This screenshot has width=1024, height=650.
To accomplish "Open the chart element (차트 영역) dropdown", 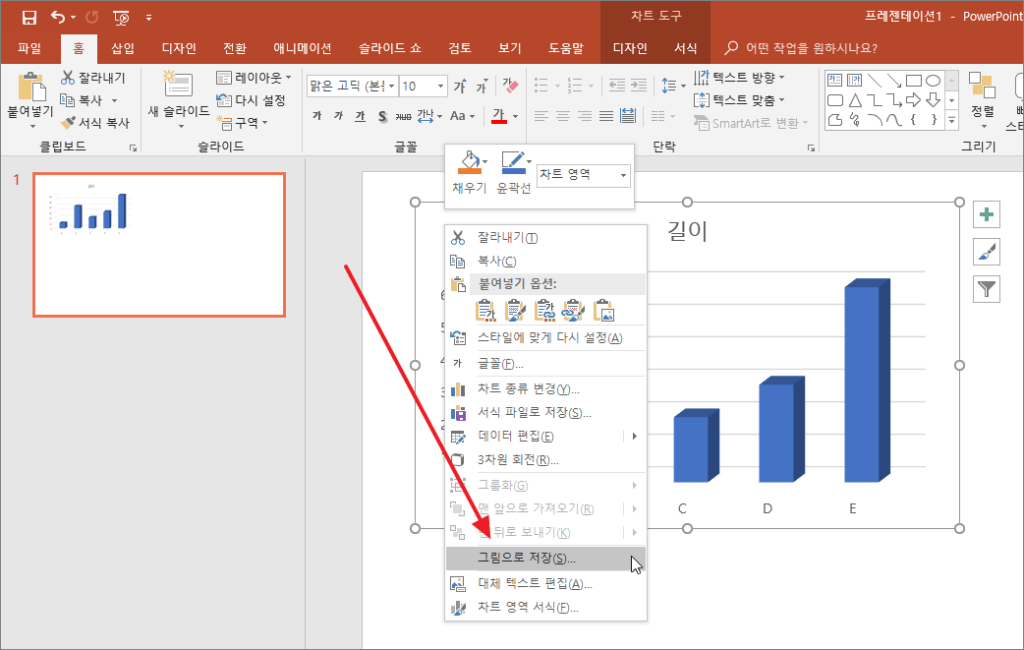I will 623,176.
